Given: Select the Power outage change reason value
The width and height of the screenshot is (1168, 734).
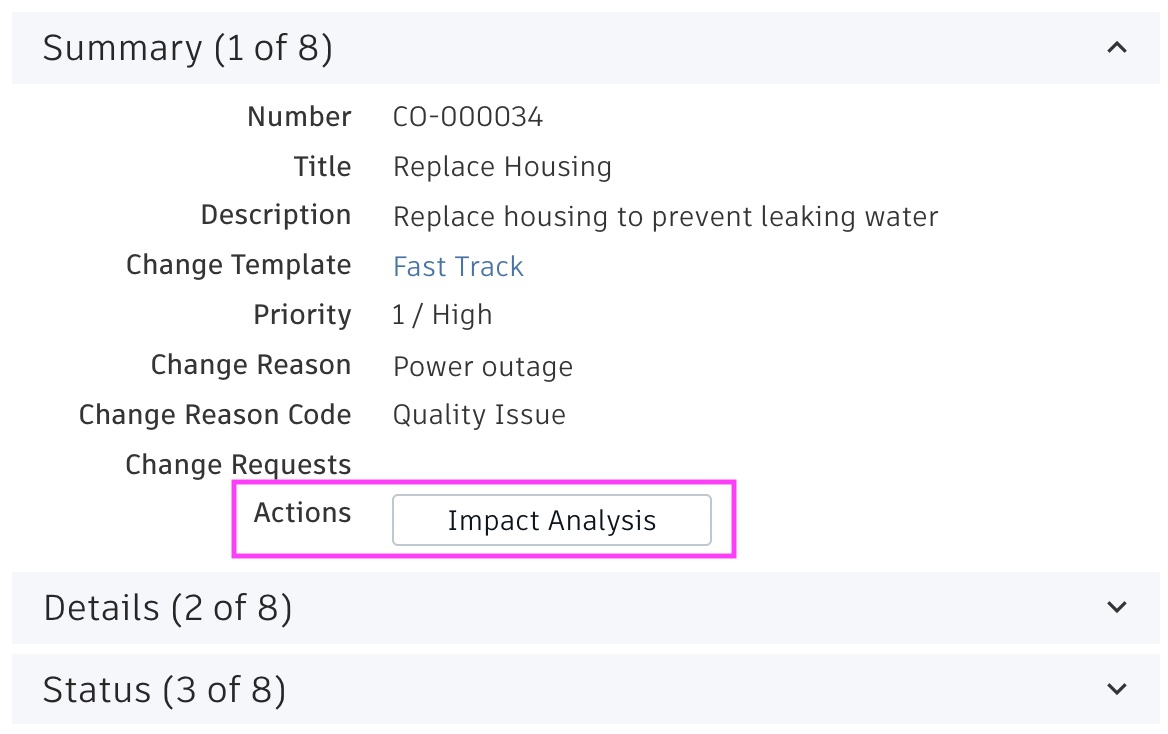Looking at the screenshot, I should (483, 366).
